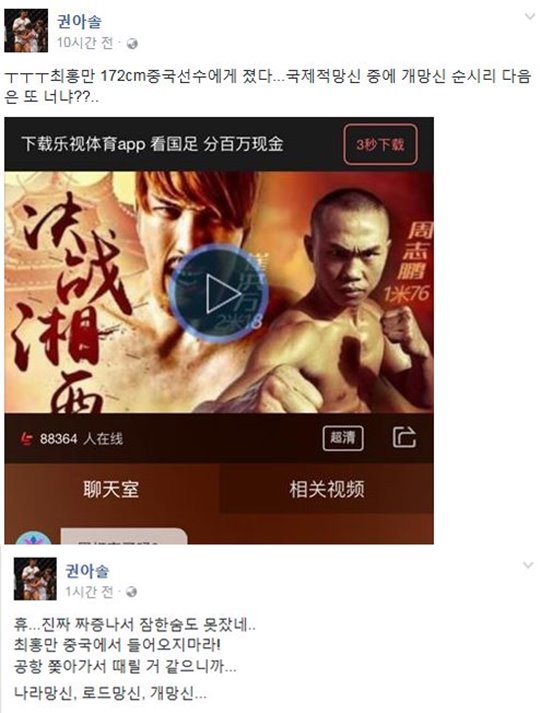Open the share icon below video
The width and height of the screenshot is (540, 713).
coord(404,437)
